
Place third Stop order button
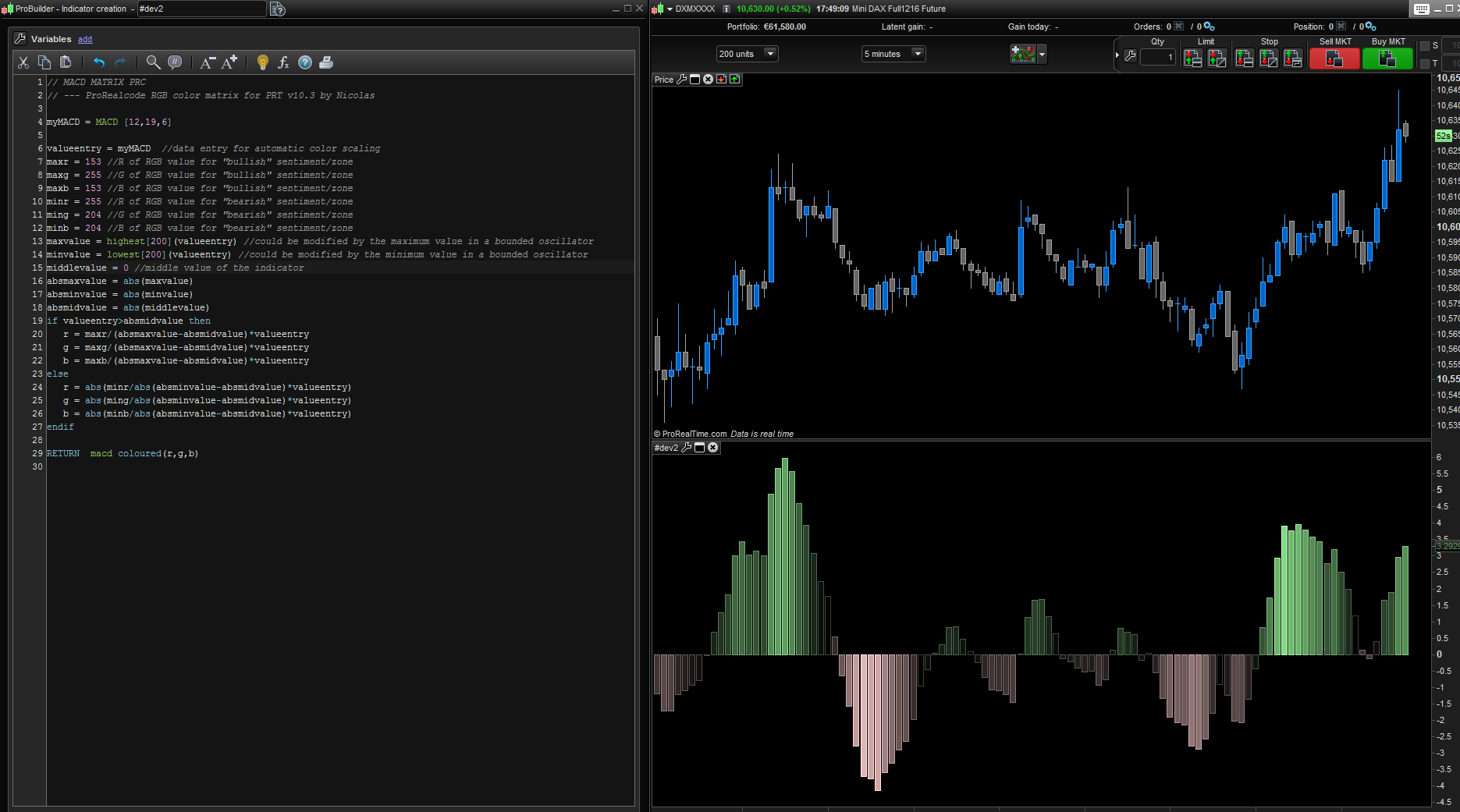[x=1292, y=59]
